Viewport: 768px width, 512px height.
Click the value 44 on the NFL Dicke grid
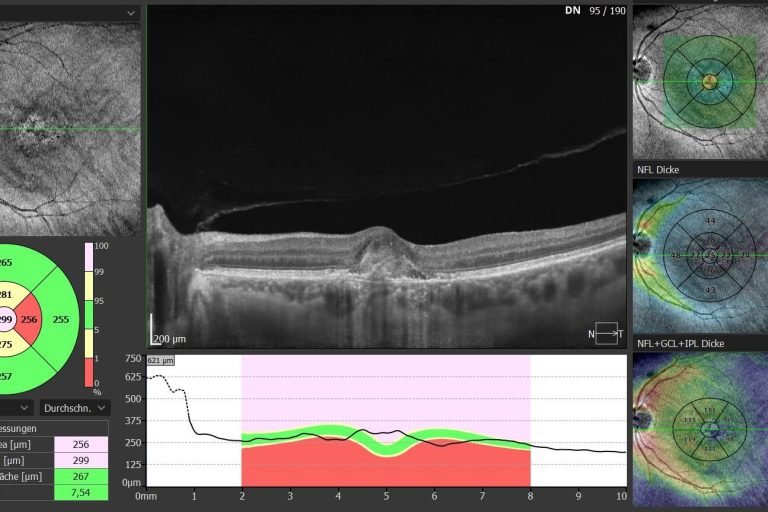coord(710,220)
